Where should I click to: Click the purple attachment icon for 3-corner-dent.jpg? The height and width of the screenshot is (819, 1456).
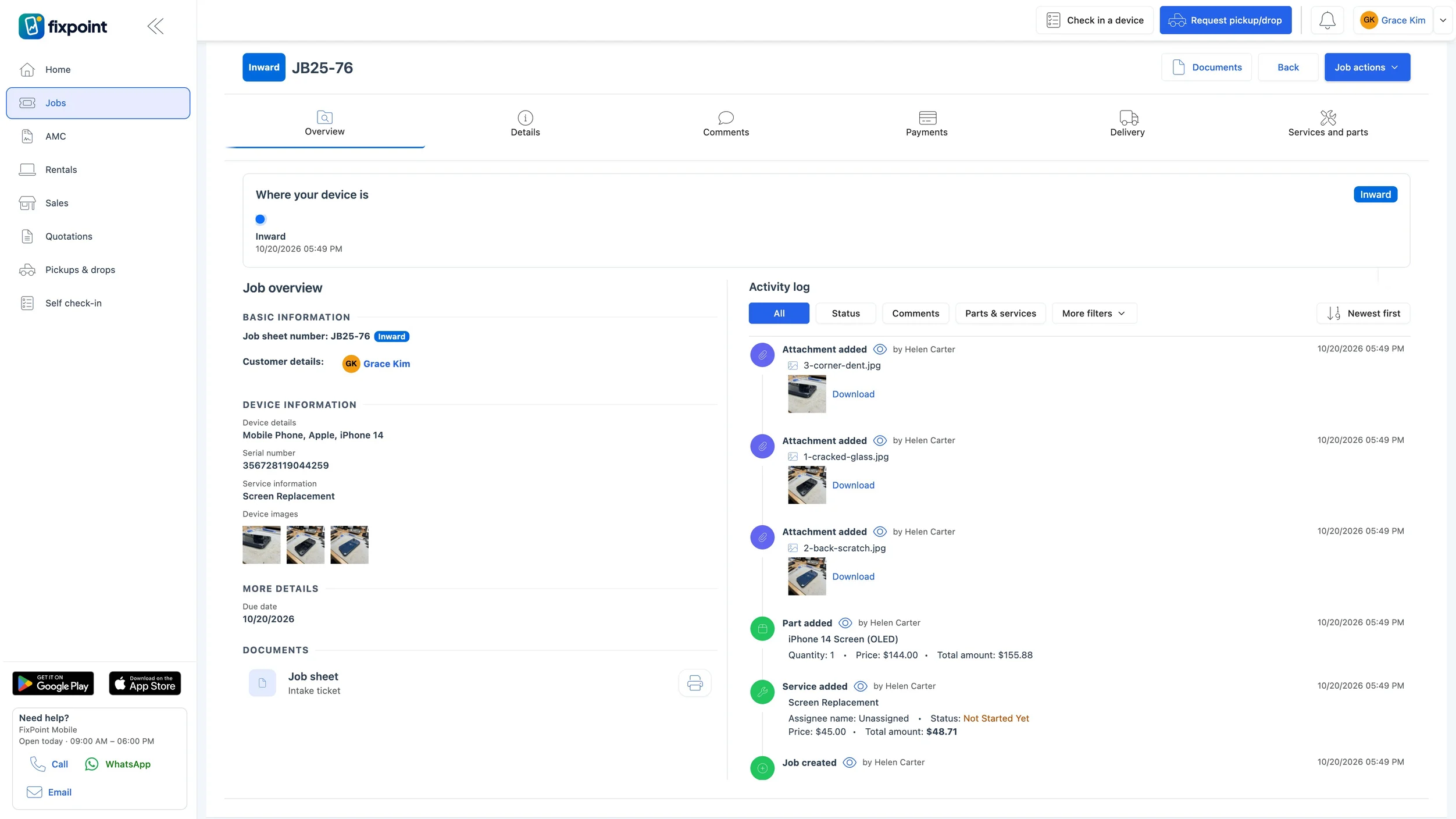762,355
